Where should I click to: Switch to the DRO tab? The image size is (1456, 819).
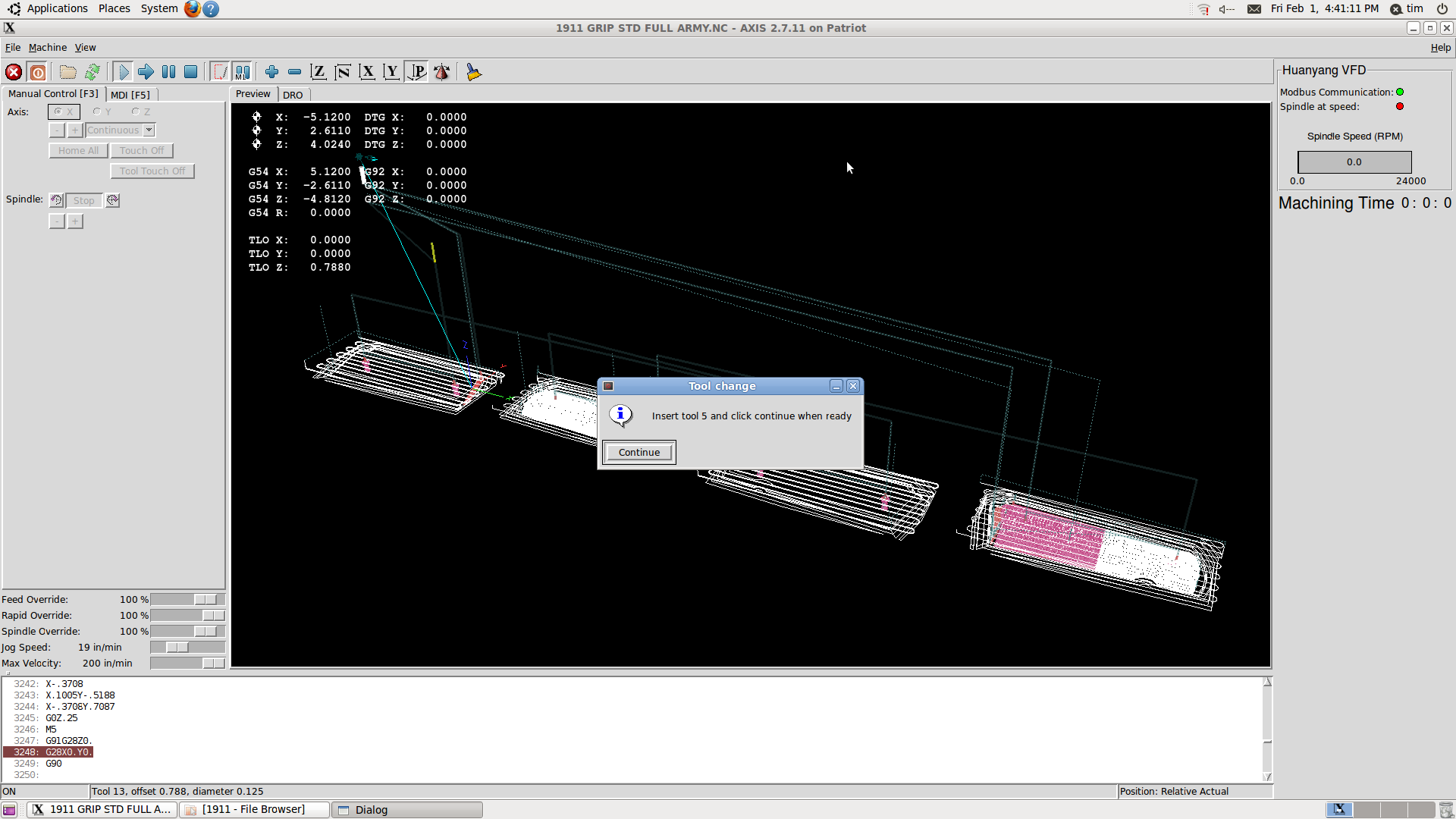pos(293,95)
